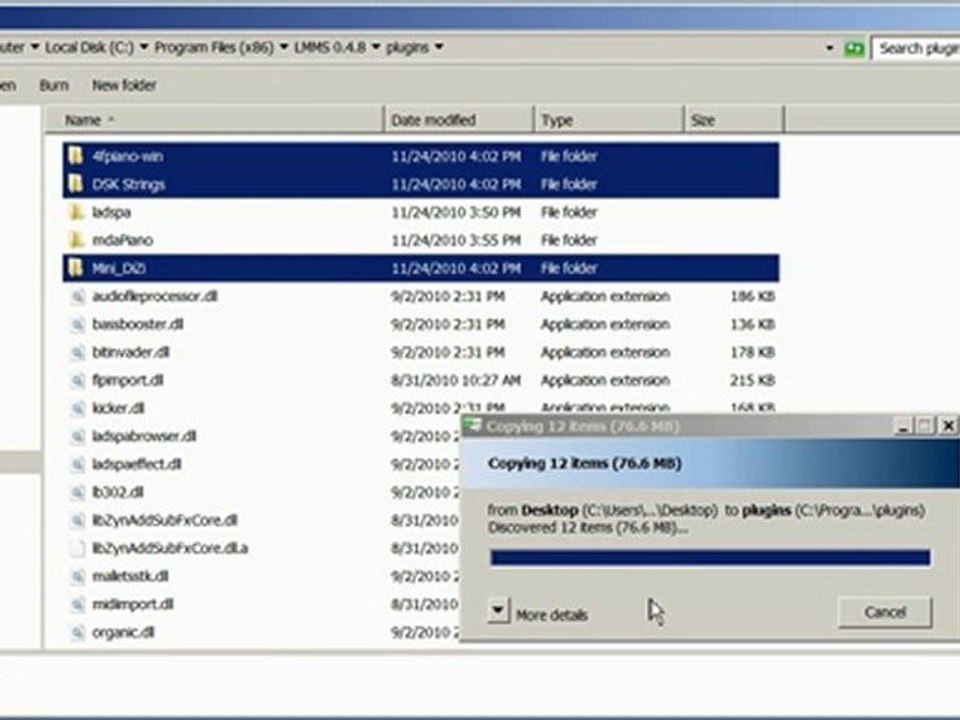Click the flpimport.dll file icon
The image size is (960, 720).
(77, 381)
